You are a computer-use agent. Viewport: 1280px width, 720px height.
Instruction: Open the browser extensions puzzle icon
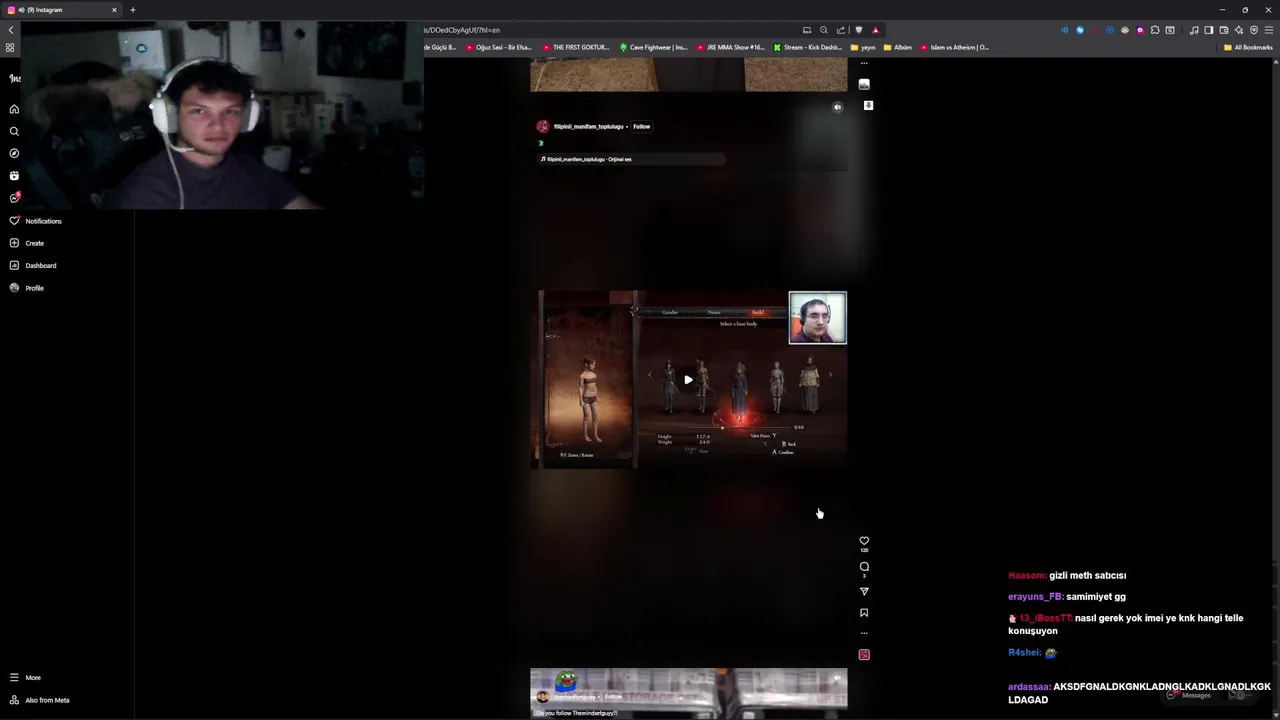pyautogui.click(x=1155, y=30)
